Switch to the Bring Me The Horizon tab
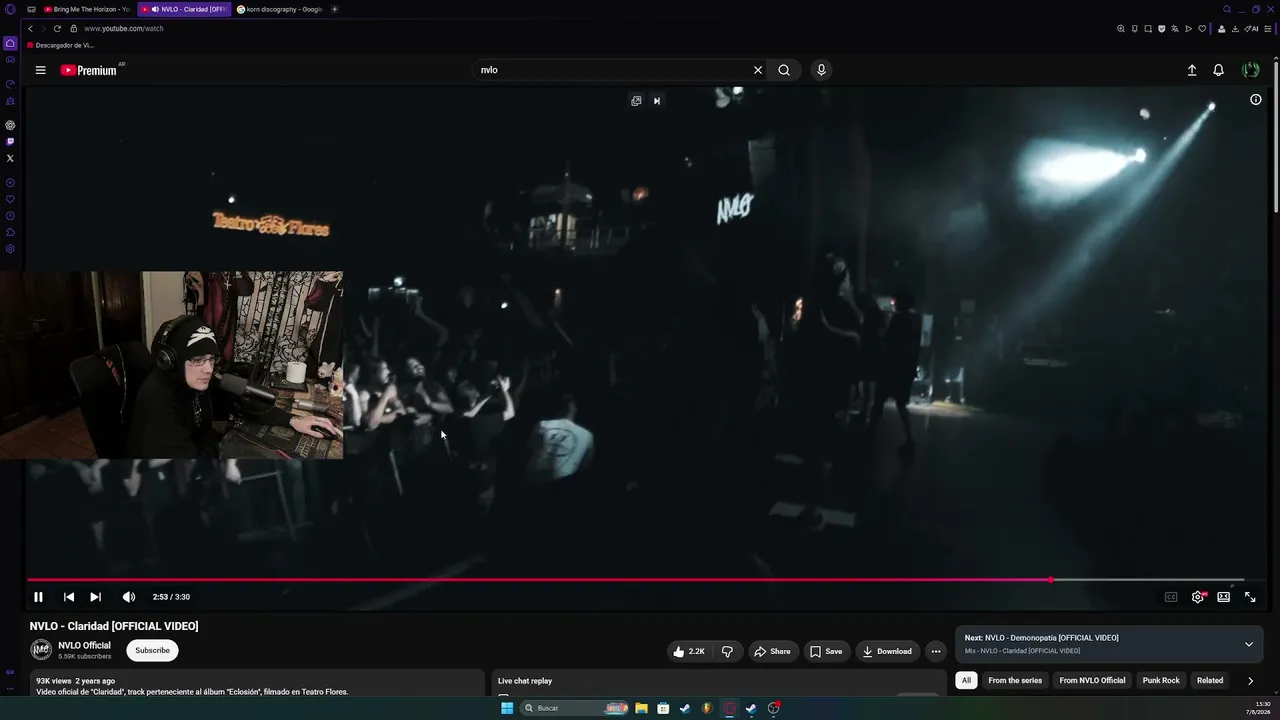Viewport: 1280px width, 720px height. tap(87, 9)
